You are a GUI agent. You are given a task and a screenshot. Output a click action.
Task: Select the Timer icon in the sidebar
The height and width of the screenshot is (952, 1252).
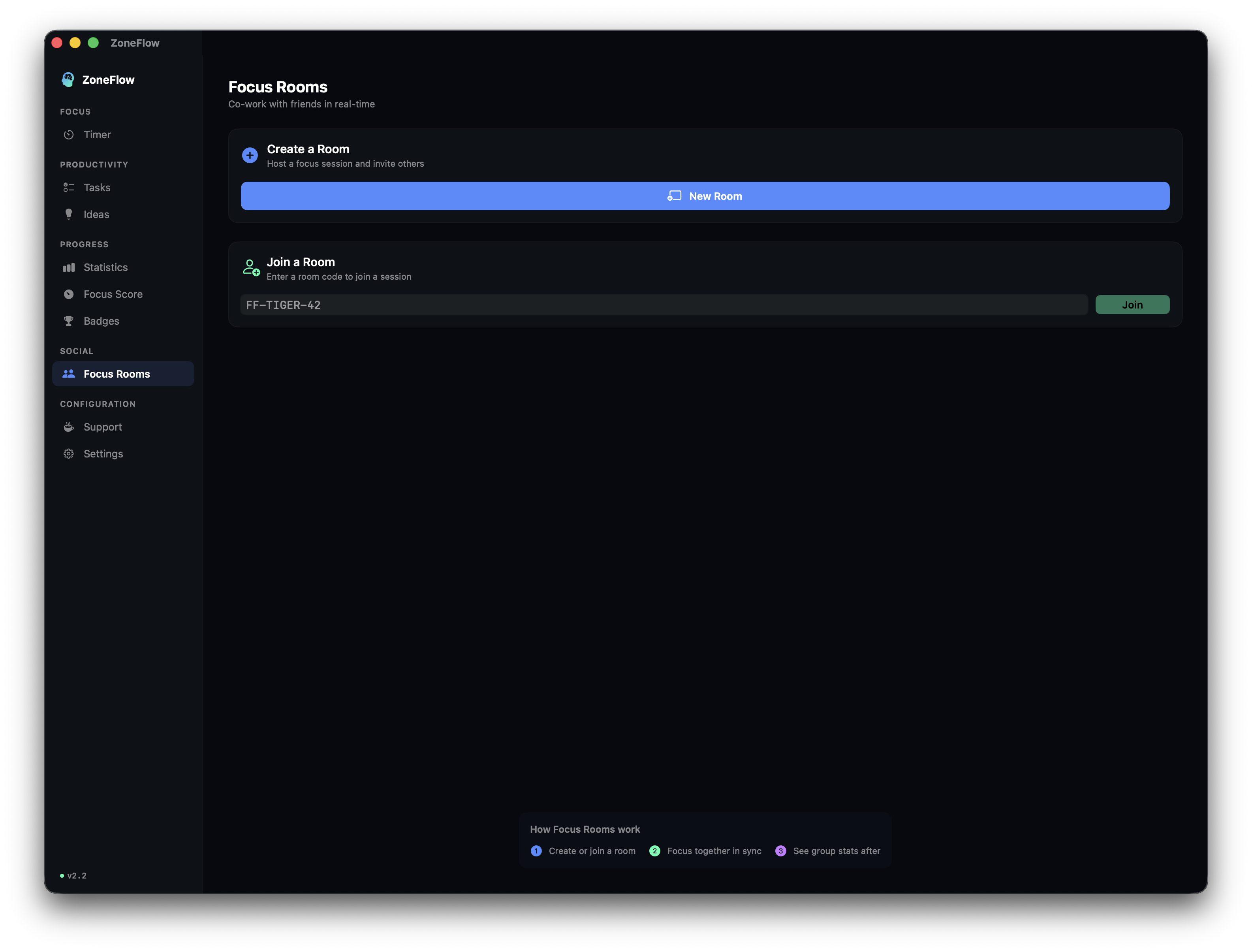coord(69,134)
